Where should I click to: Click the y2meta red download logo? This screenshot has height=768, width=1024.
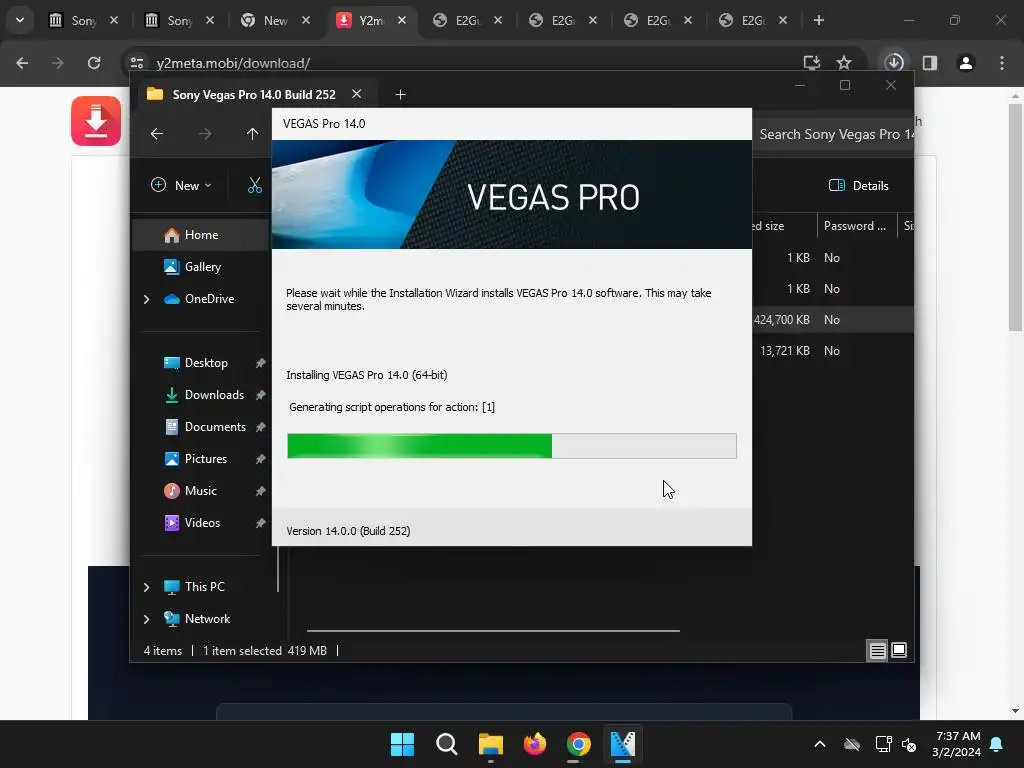96,121
